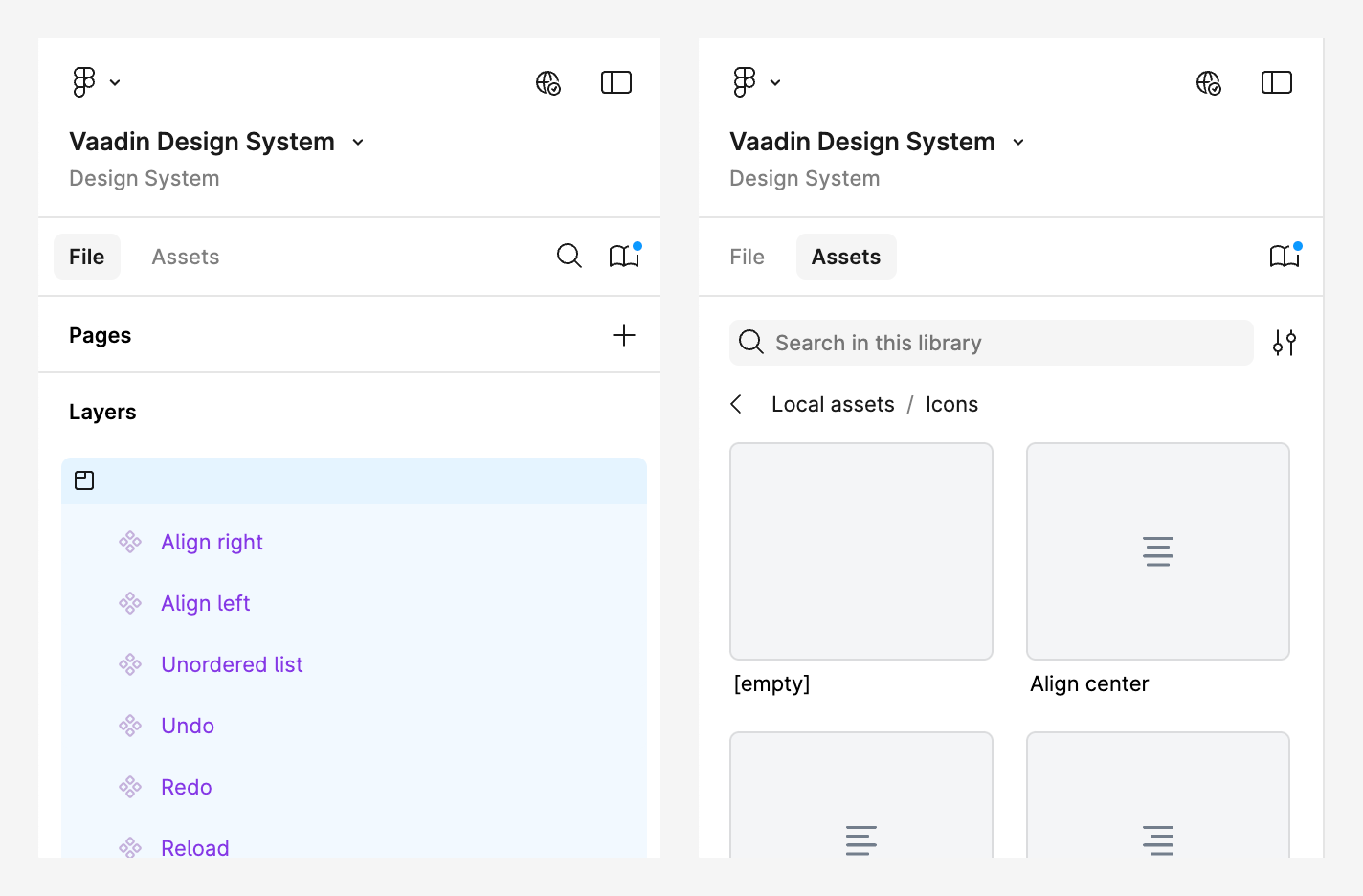1363x896 pixels.
Task: Navigate to Local assets breadcrumb
Action: pyautogui.click(x=833, y=404)
